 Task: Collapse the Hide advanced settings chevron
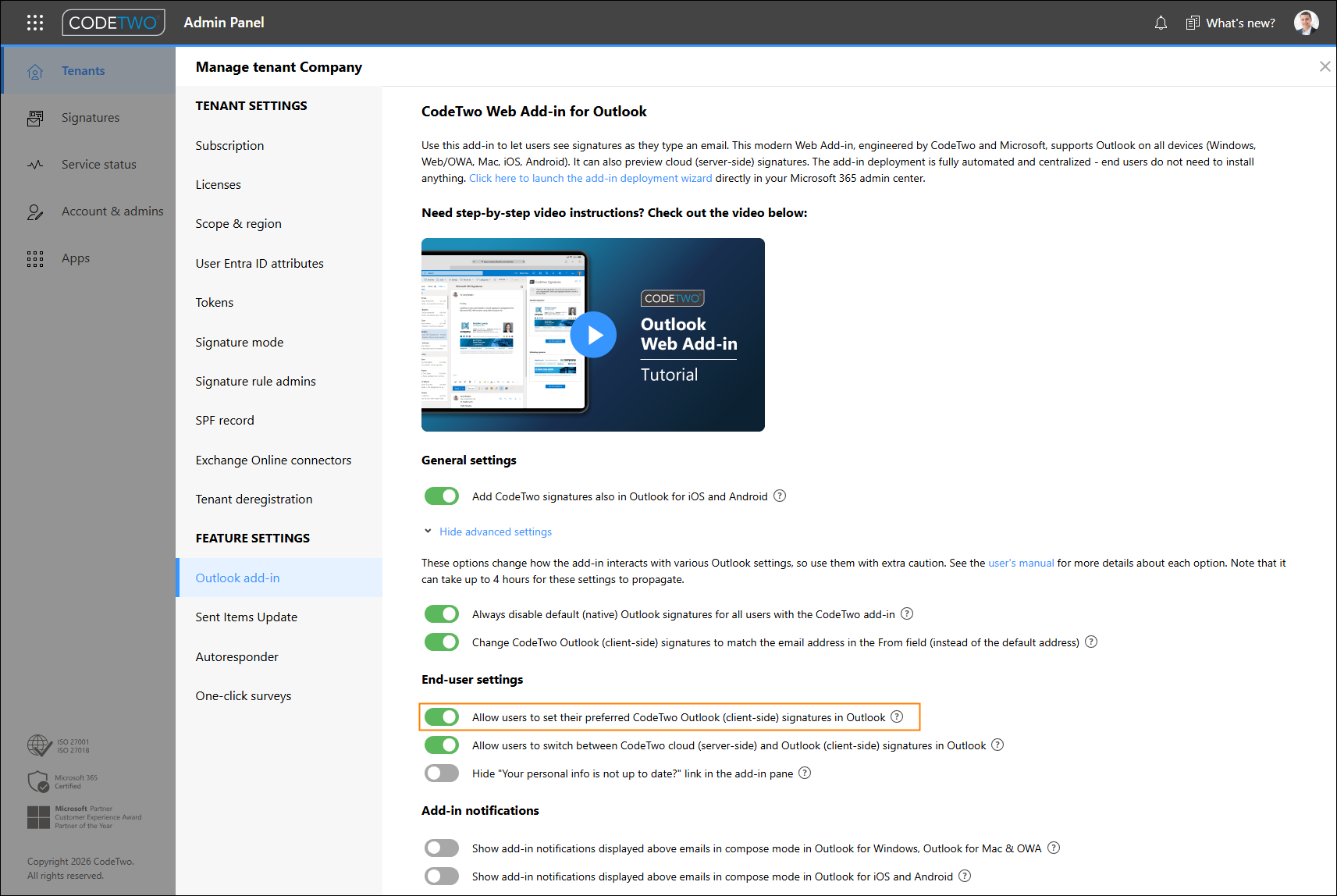[x=428, y=531]
